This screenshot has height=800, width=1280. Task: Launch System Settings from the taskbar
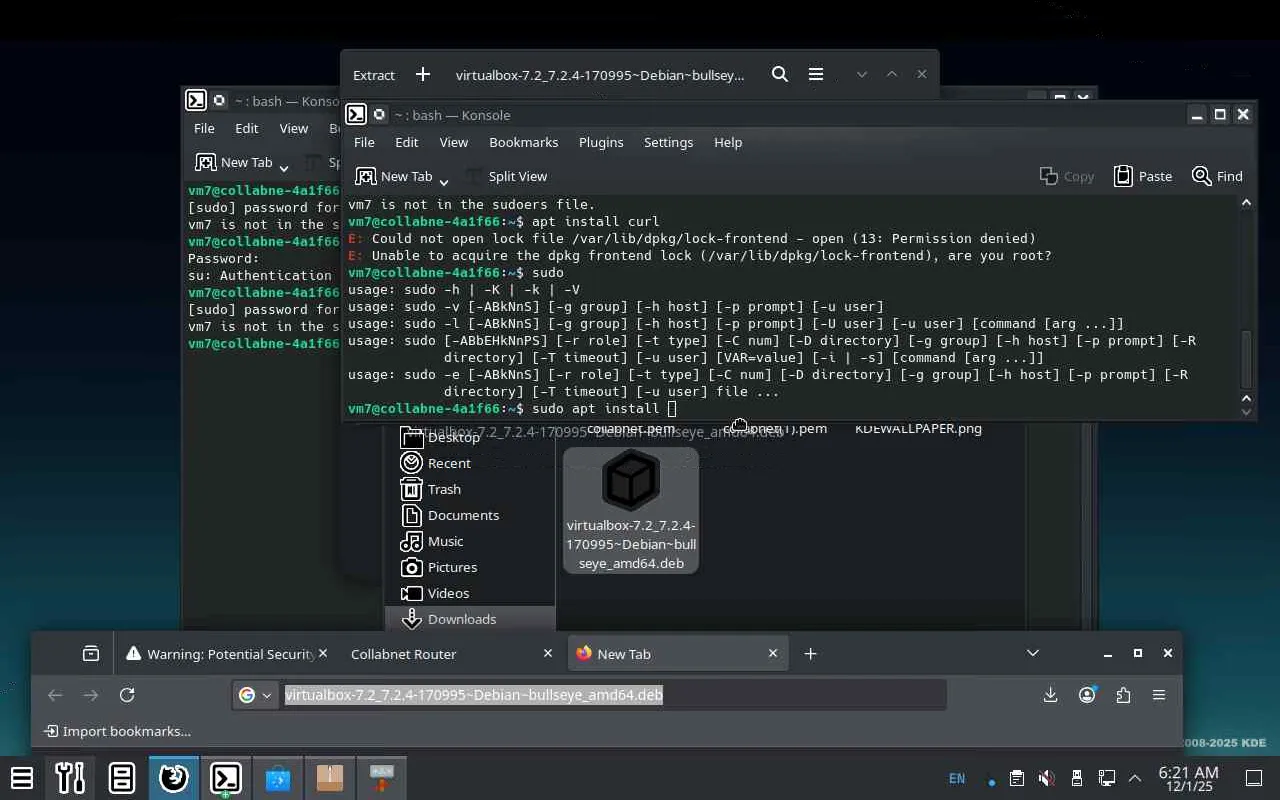pos(70,777)
